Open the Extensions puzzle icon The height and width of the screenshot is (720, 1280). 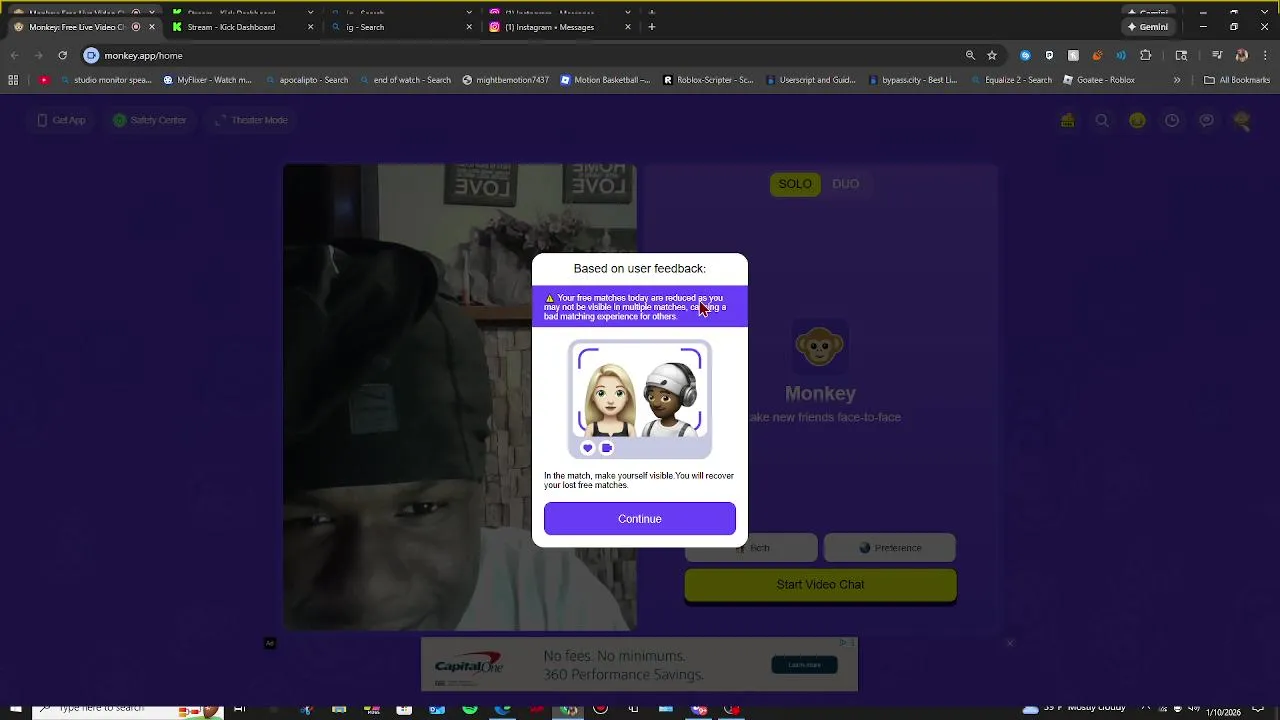(x=1146, y=56)
